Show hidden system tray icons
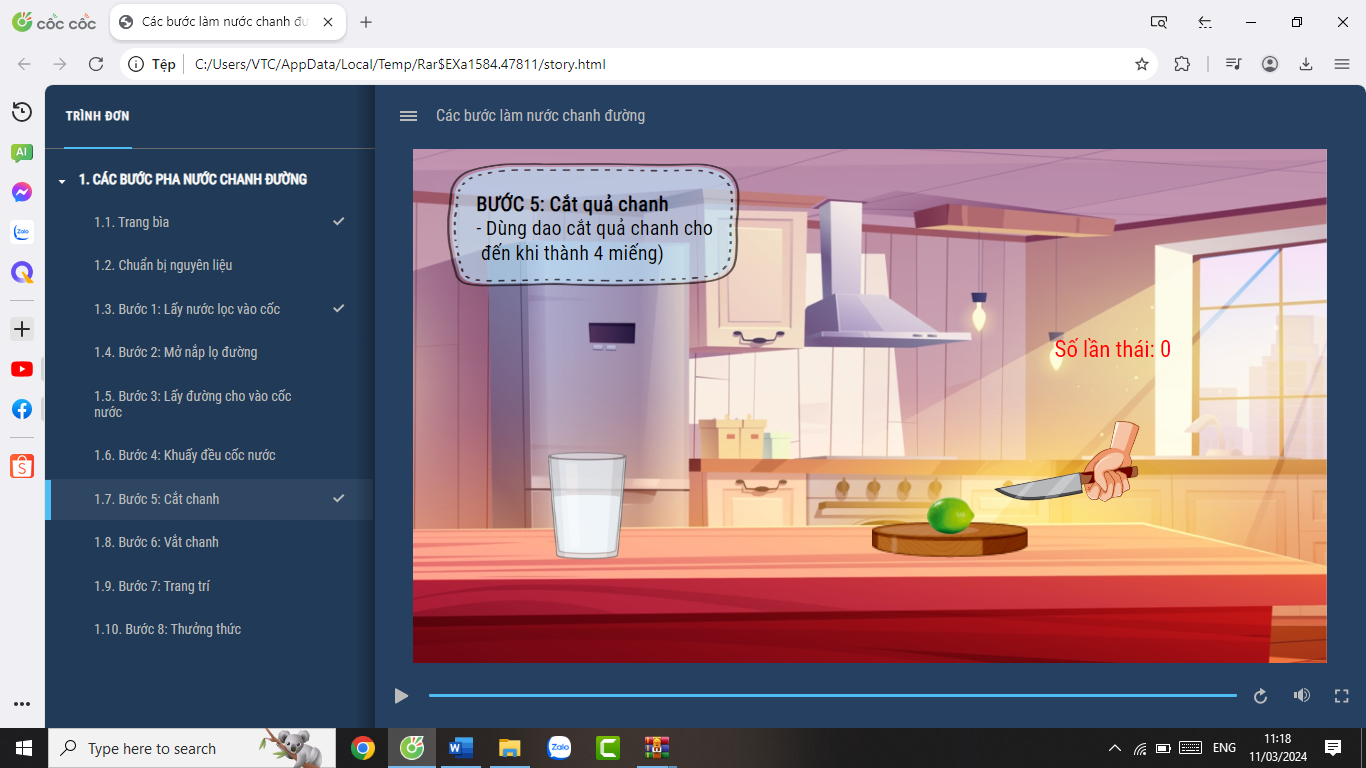 1115,748
